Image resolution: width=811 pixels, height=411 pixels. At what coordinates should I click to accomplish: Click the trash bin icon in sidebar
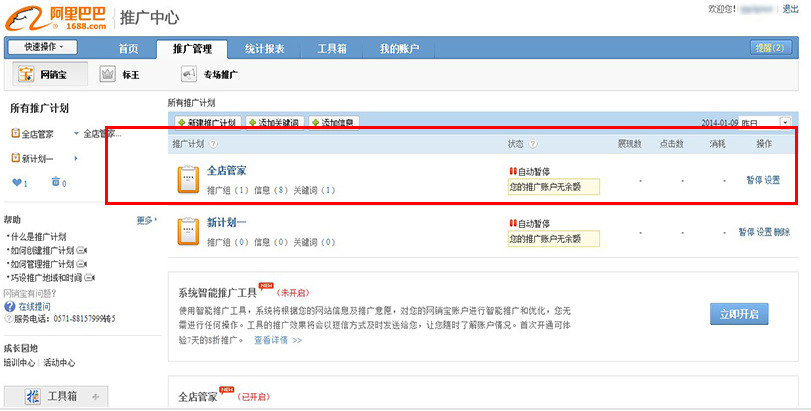pyautogui.click(x=56, y=182)
